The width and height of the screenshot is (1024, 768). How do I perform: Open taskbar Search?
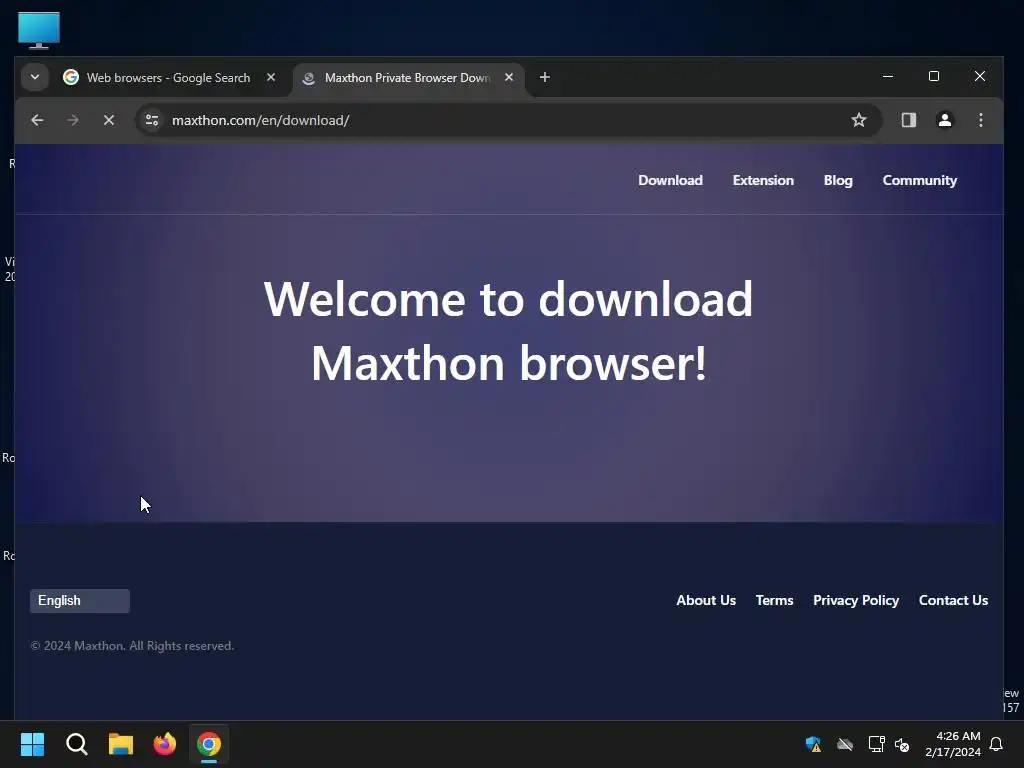pos(76,744)
